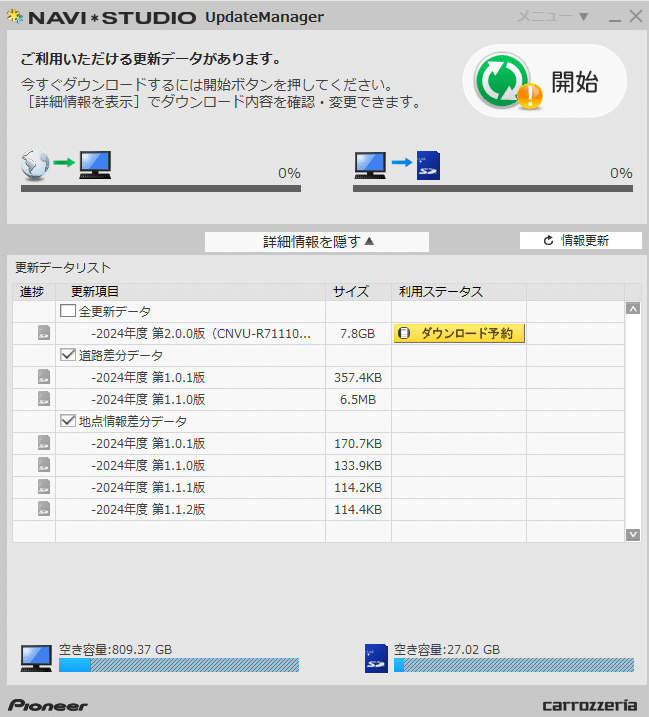Check the 全更新データ checkbox
Image resolution: width=649 pixels, height=717 pixels.
tap(68, 311)
